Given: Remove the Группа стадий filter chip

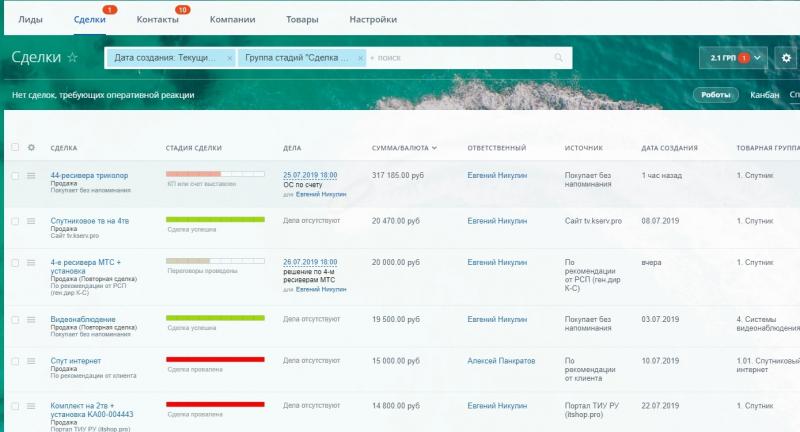Looking at the screenshot, I should (360, 58).
